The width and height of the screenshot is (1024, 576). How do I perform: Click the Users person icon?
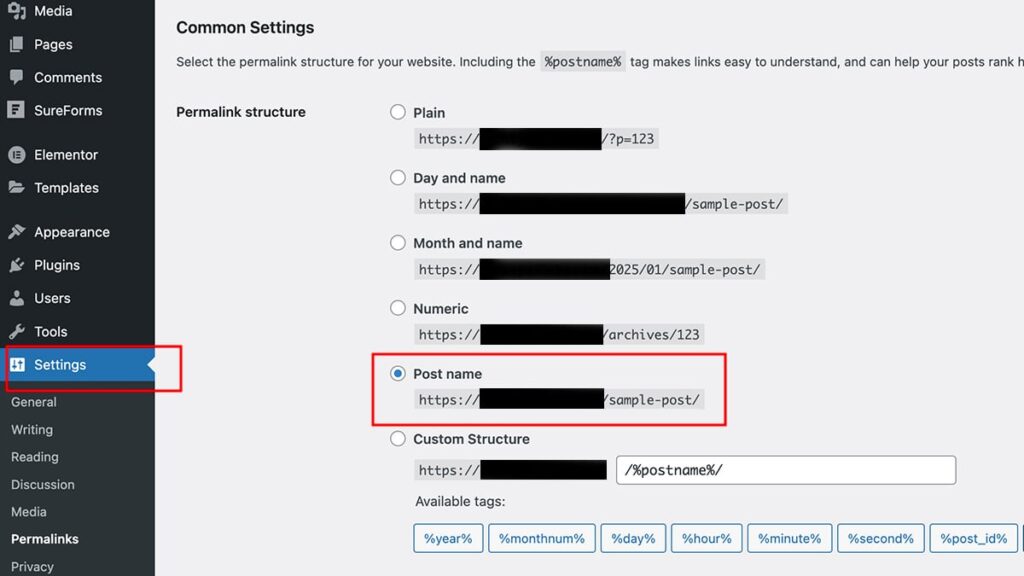pyautogui.click(x=17, y=298)
